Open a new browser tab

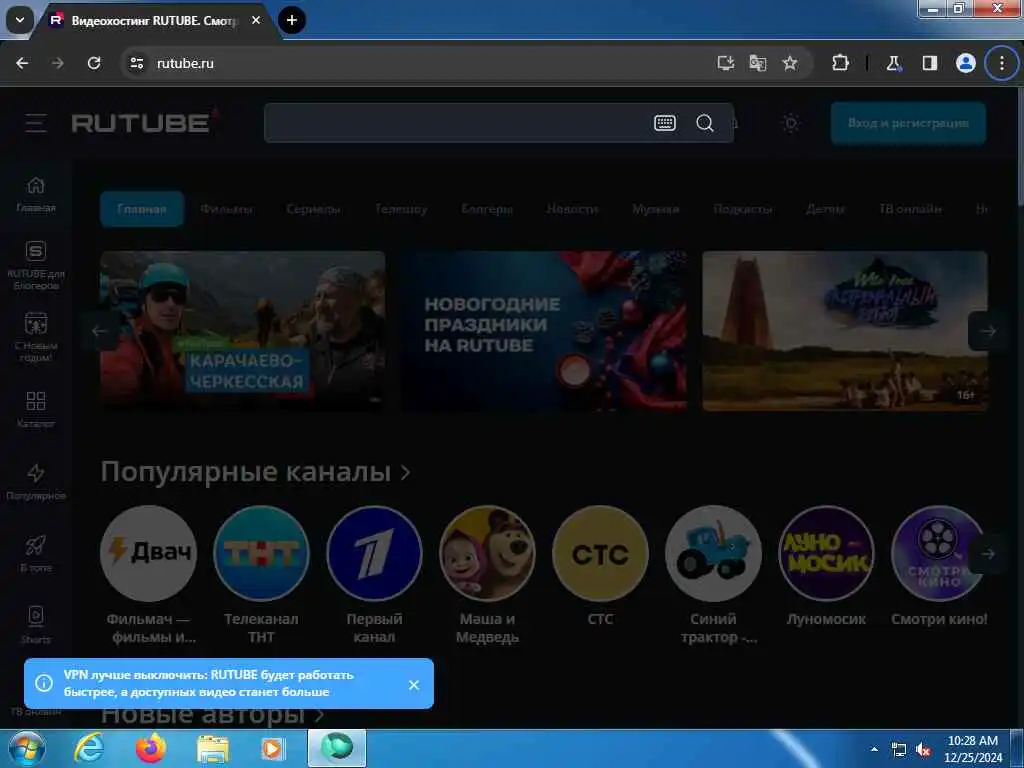click(x=292, y=20)
